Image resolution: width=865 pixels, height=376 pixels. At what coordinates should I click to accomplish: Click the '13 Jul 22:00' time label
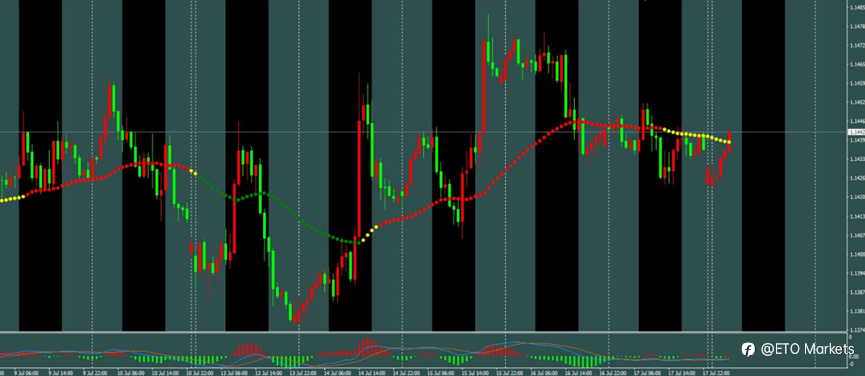[303, 373]
